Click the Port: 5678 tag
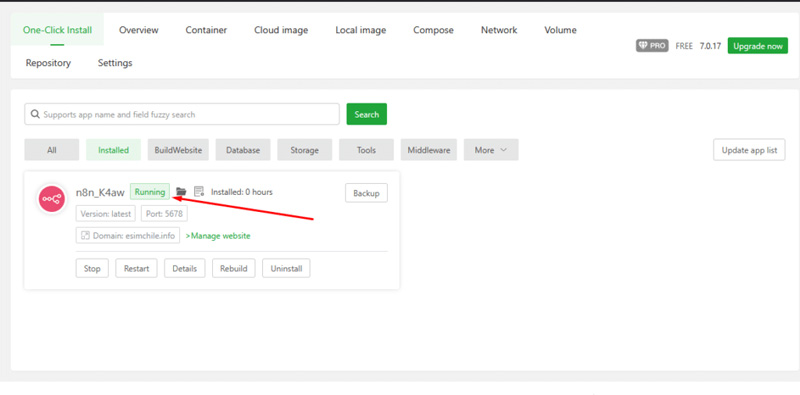Screen dimensions: 800x395 (164, 213)
